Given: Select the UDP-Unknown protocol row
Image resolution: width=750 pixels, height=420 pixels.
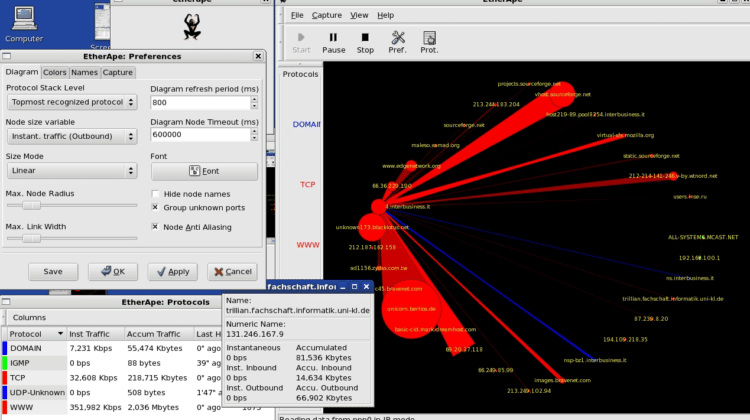Looking at the screenshot, I should (x=112, y=393).
